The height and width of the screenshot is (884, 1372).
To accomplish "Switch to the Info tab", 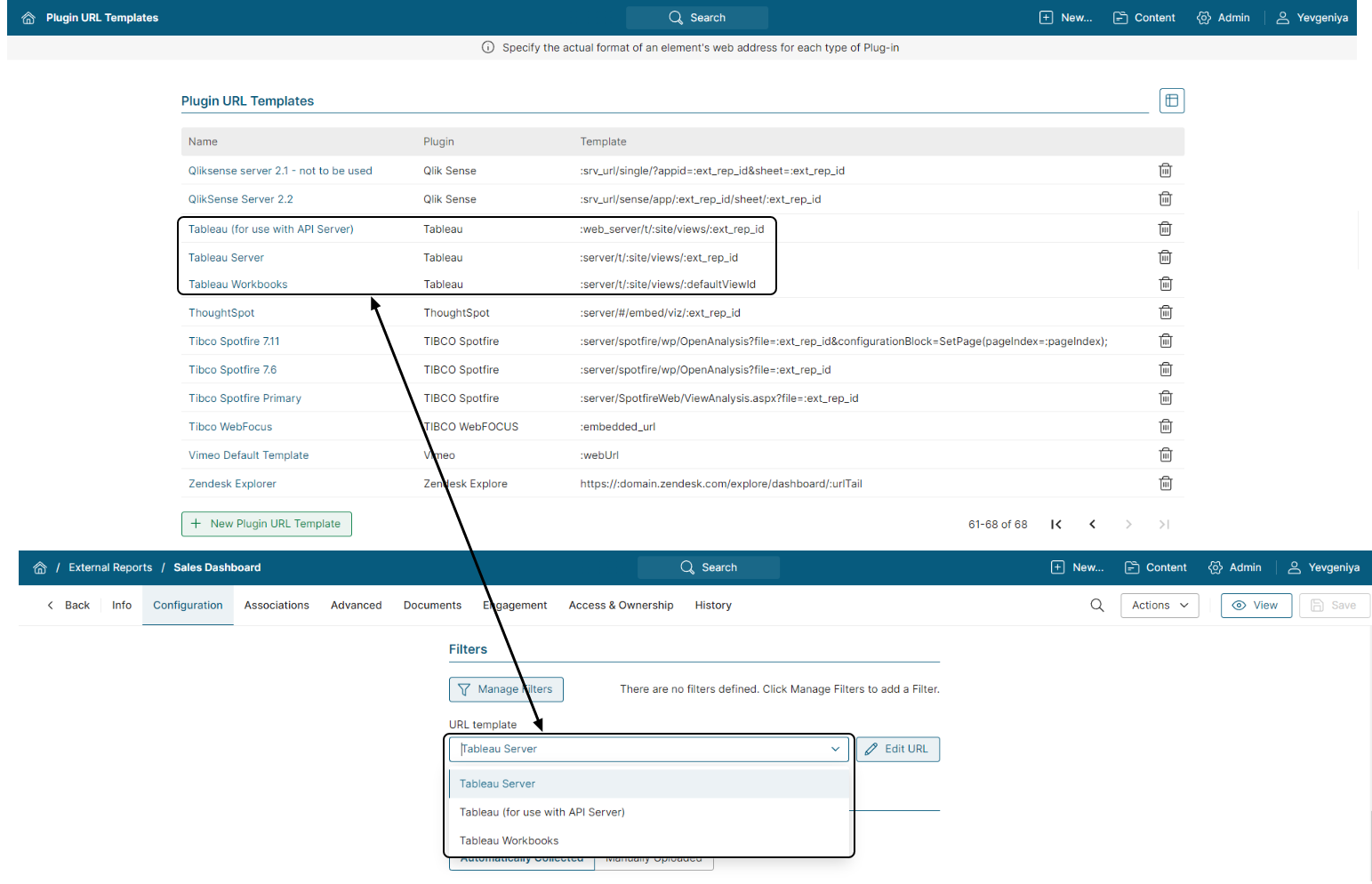I will click(x=122, y=606).
